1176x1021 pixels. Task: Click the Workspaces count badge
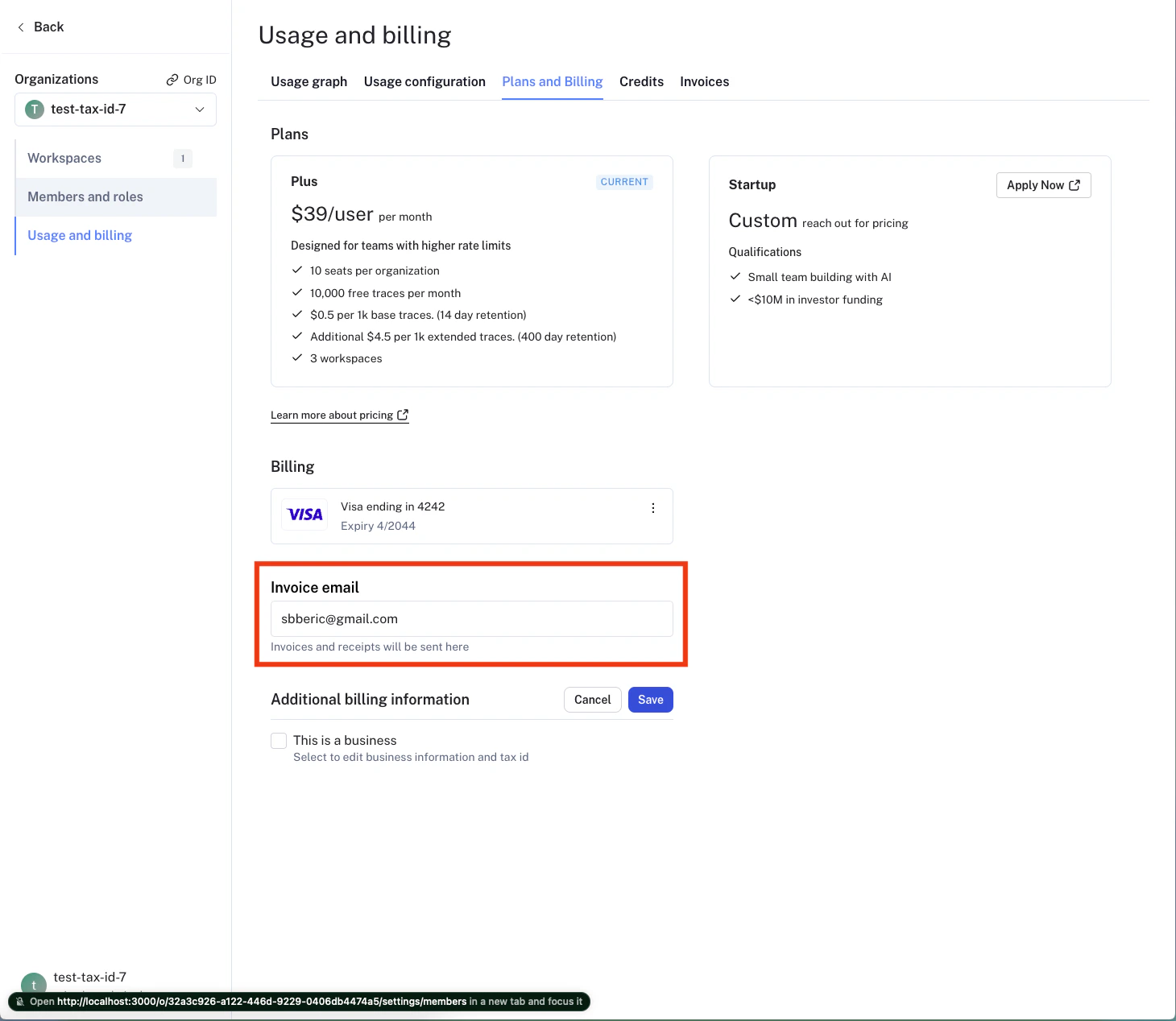(x=183, y=159)
